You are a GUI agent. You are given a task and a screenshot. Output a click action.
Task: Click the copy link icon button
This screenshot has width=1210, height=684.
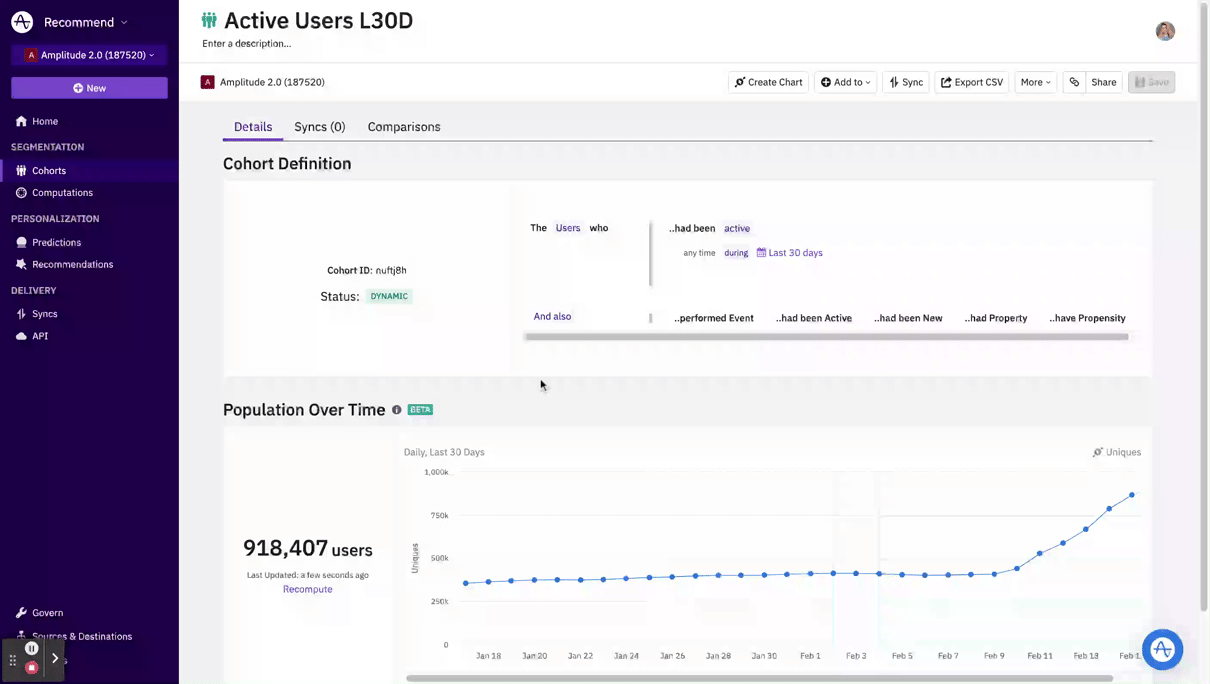point(1074,82)
